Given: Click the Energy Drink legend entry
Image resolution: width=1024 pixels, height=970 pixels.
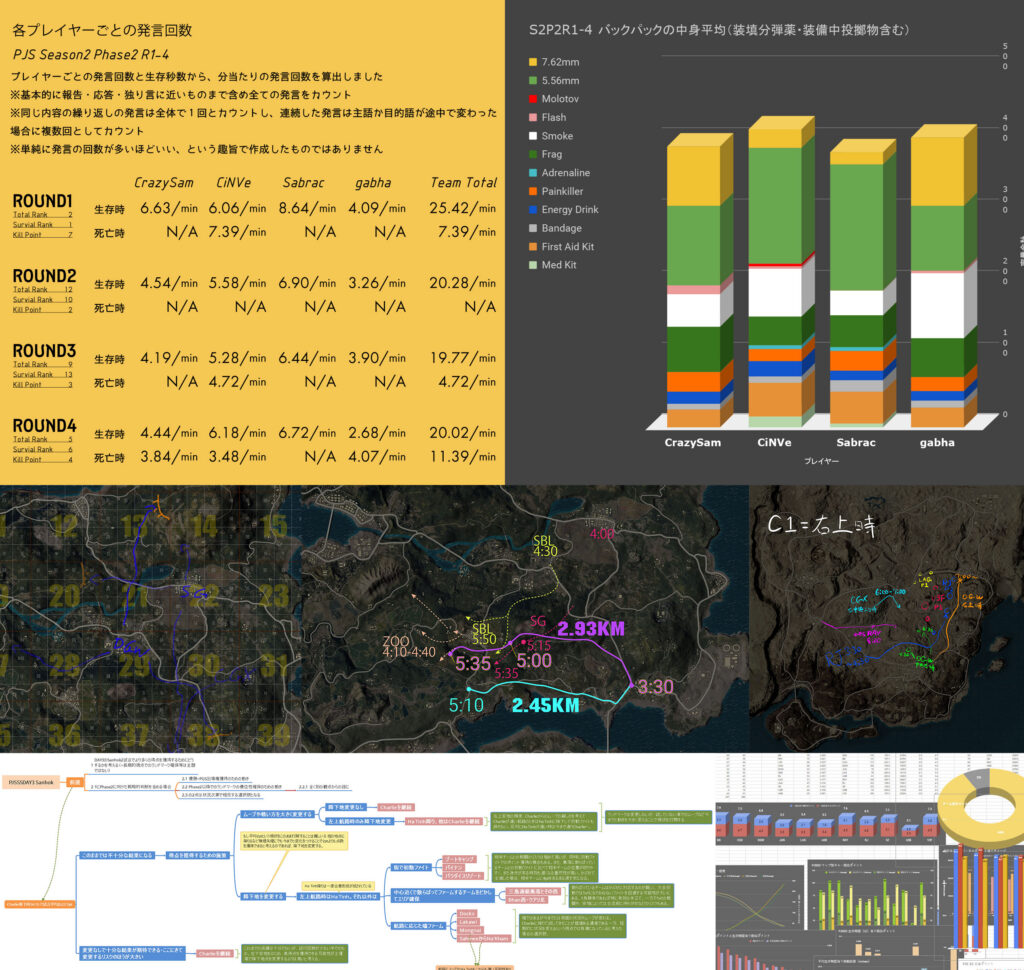Looking at the screenshot, I should point(568,210).
